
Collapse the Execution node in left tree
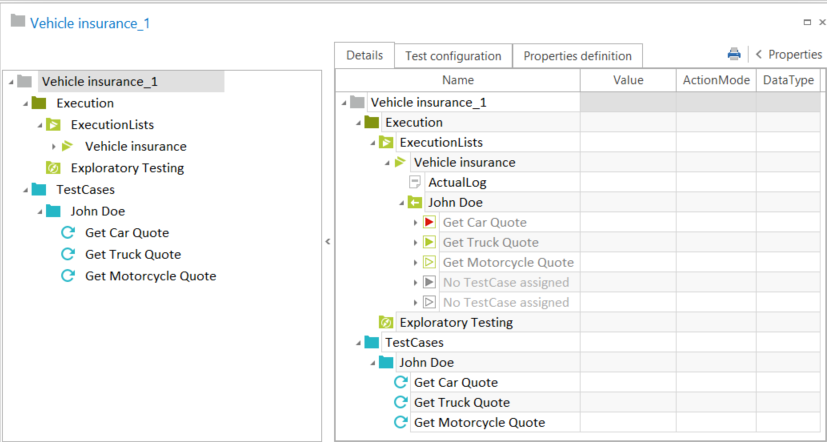click(x=23, y=103)
